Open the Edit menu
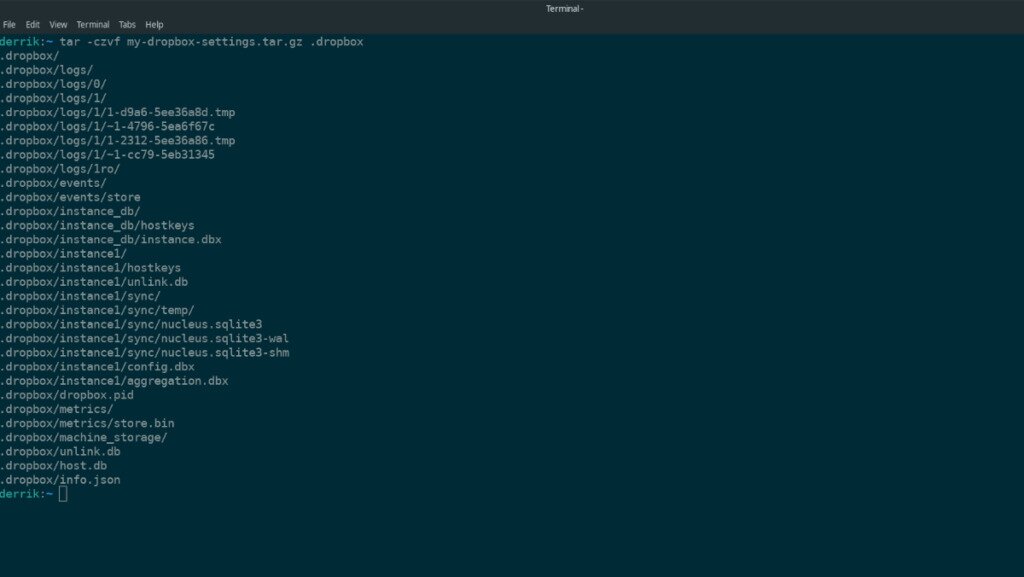Screen dimensions: 1024x577 tap(33, 24)
